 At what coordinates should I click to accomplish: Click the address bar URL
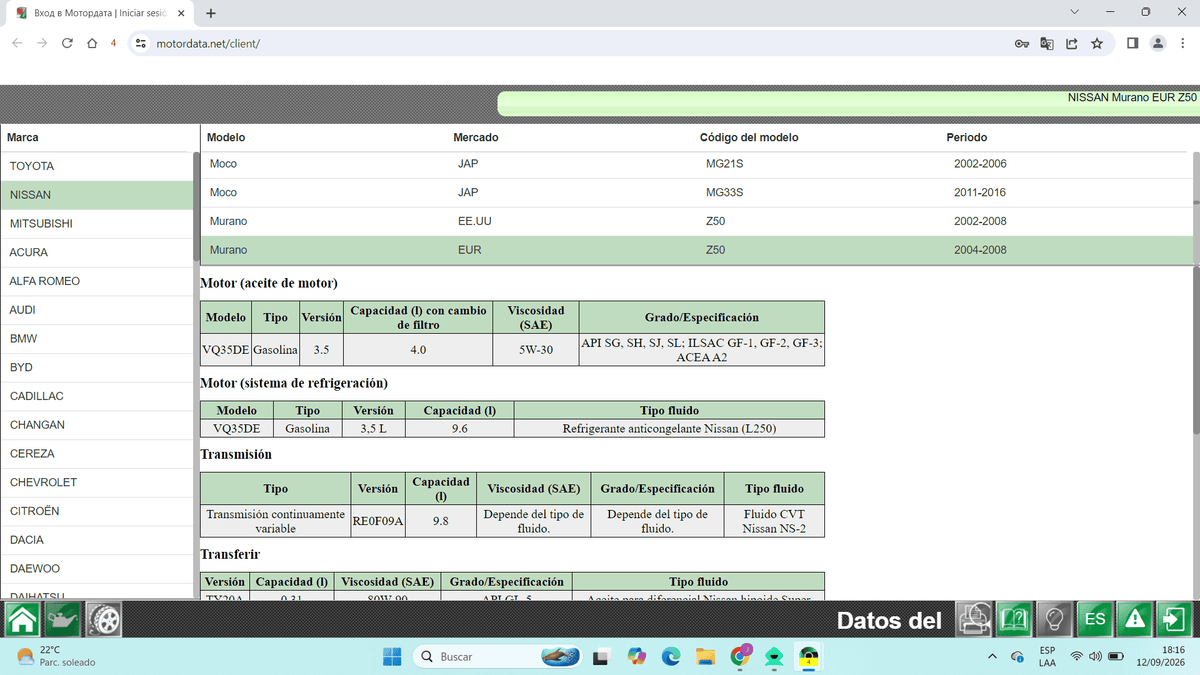208,44
